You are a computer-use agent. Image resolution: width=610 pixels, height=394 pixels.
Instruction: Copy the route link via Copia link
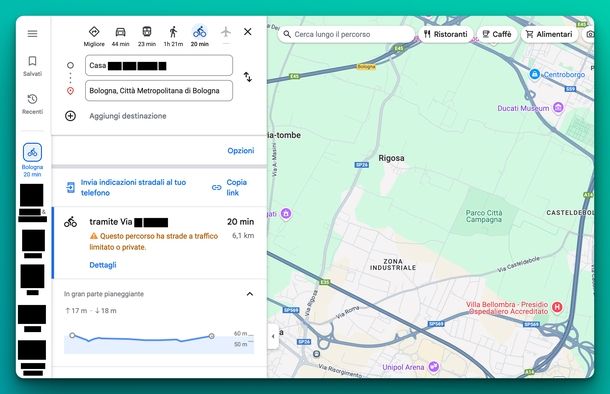(237, 187)
